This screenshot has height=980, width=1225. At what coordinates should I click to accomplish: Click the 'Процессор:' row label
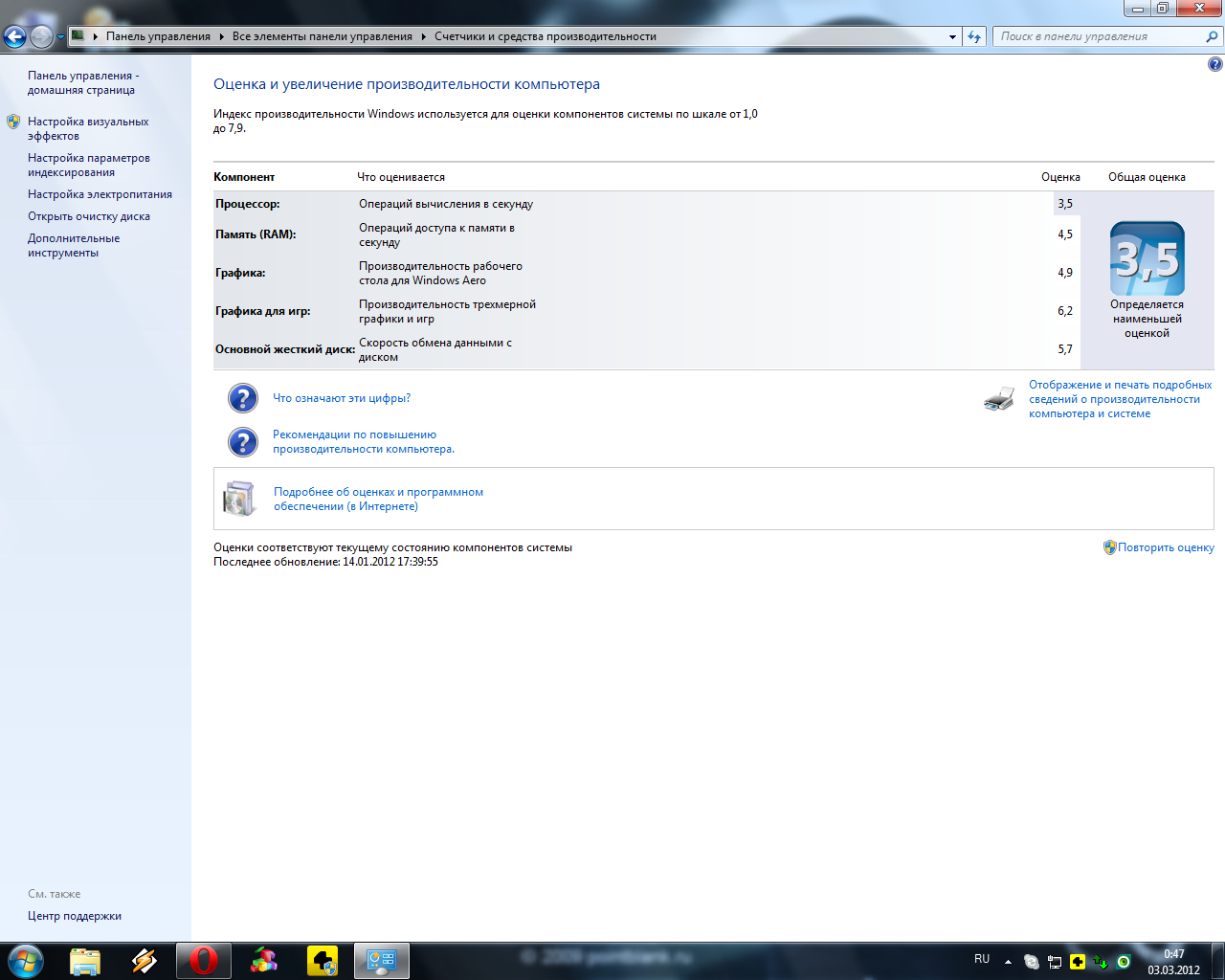click(248, 204)
